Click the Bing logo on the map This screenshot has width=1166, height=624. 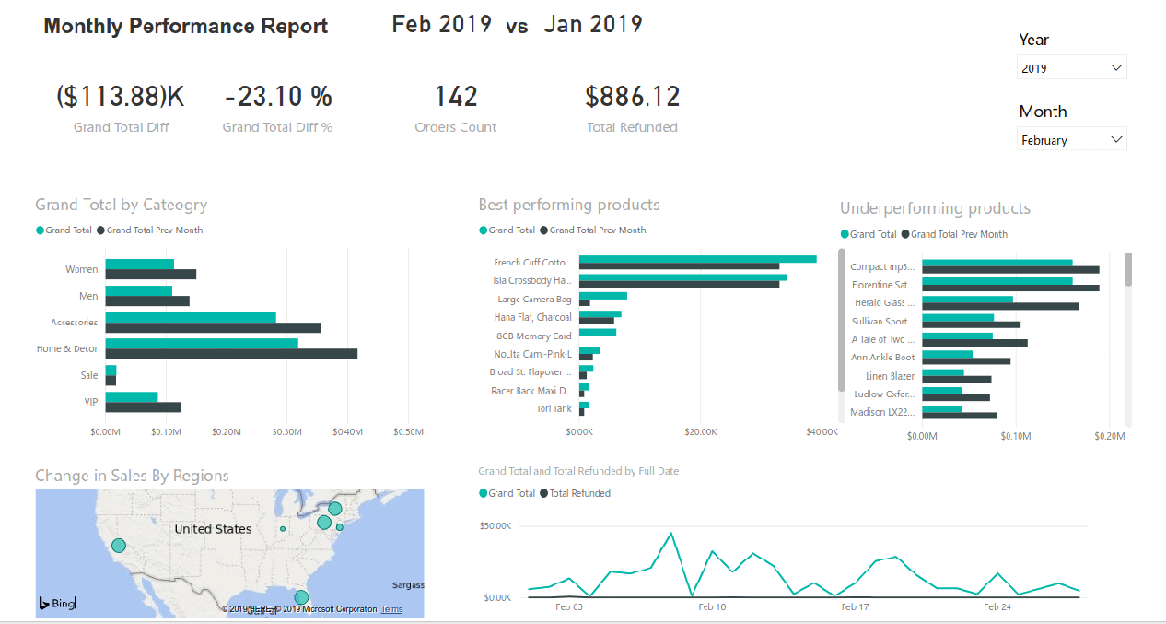point(57,603)
